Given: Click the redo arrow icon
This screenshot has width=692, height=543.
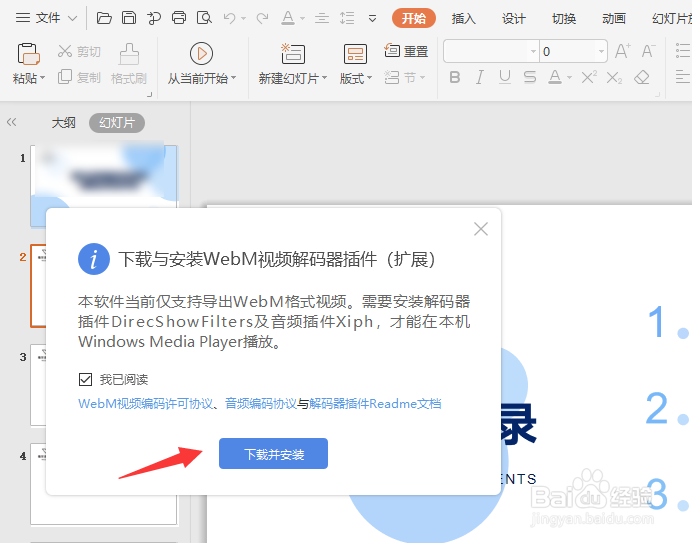Looking at the screenshot, I should [x=263, y=18].
